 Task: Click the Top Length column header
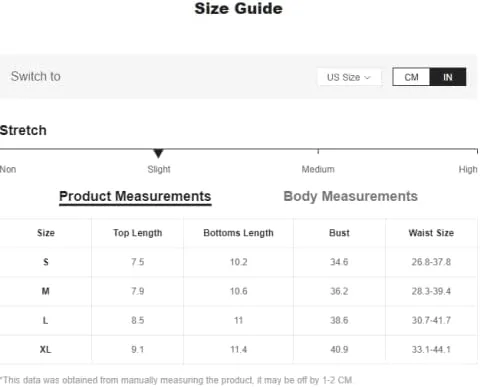(x=137, y=233)
